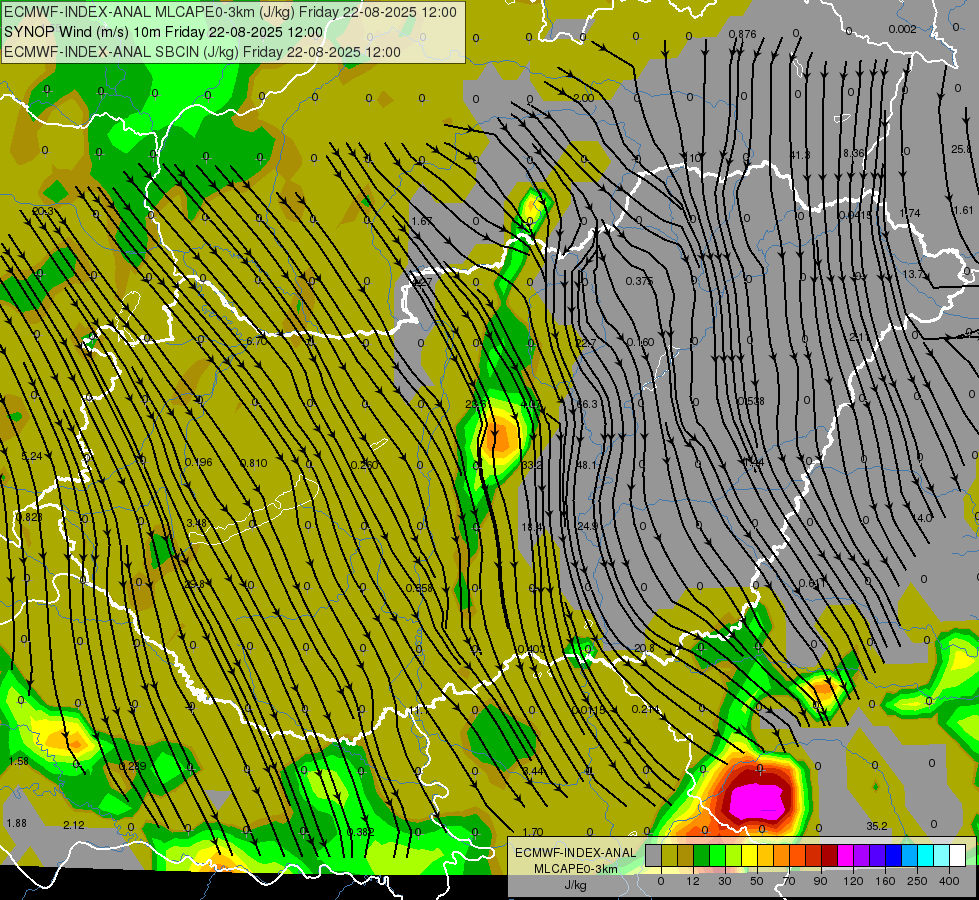Click the 0.538 map value
This screenshot has height=900, width=979.
coord(750,401)
